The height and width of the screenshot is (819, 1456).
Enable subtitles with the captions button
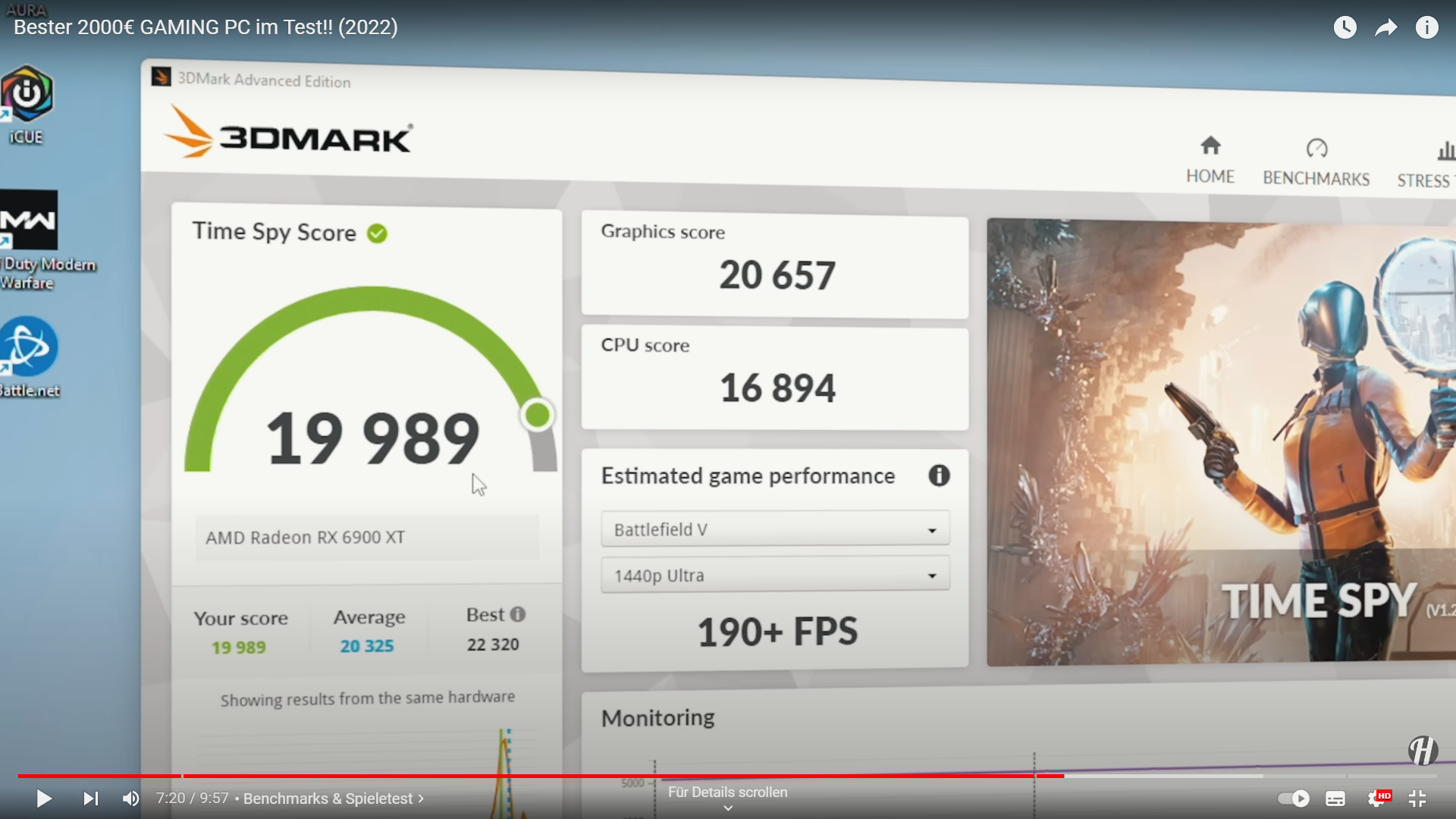[1335, 799]
